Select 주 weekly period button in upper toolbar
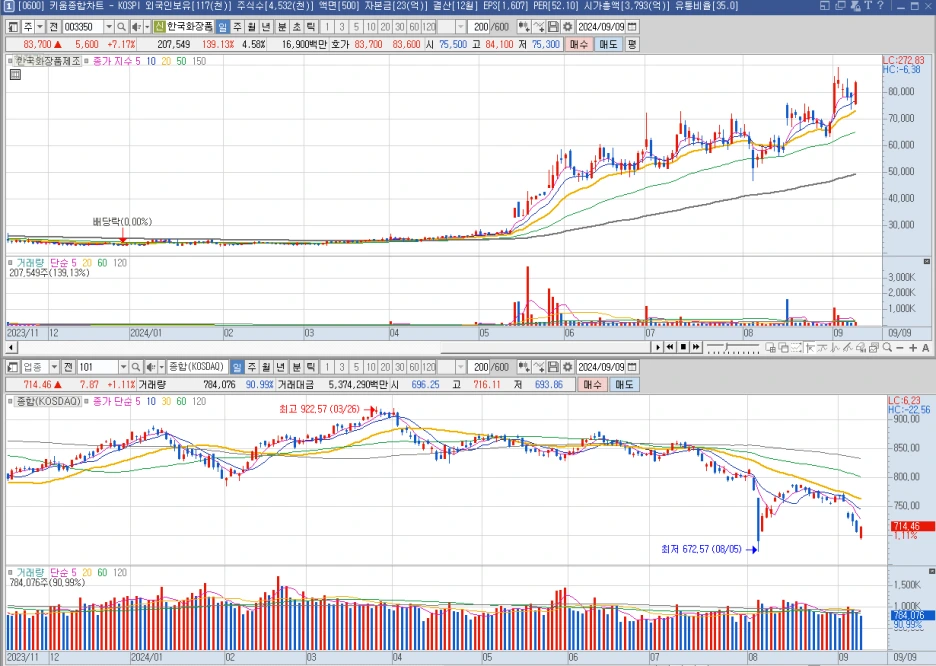The height and width of the screenshot is (666, 936). point(237,27)
